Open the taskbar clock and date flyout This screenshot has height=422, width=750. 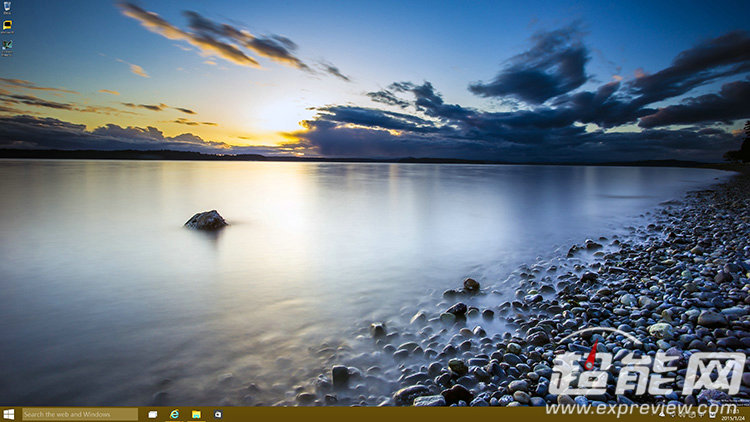pyautogui.click(x=732, y=414)
